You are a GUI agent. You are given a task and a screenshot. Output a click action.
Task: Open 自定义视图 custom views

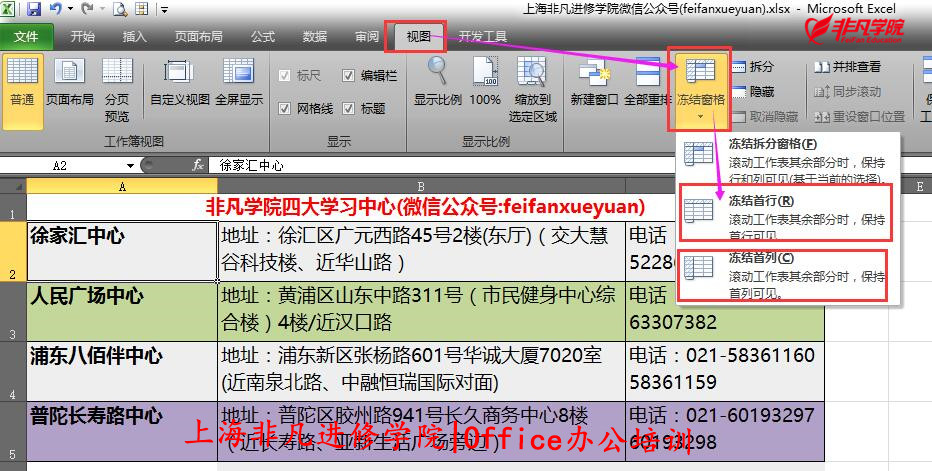(x=180, y=83)
